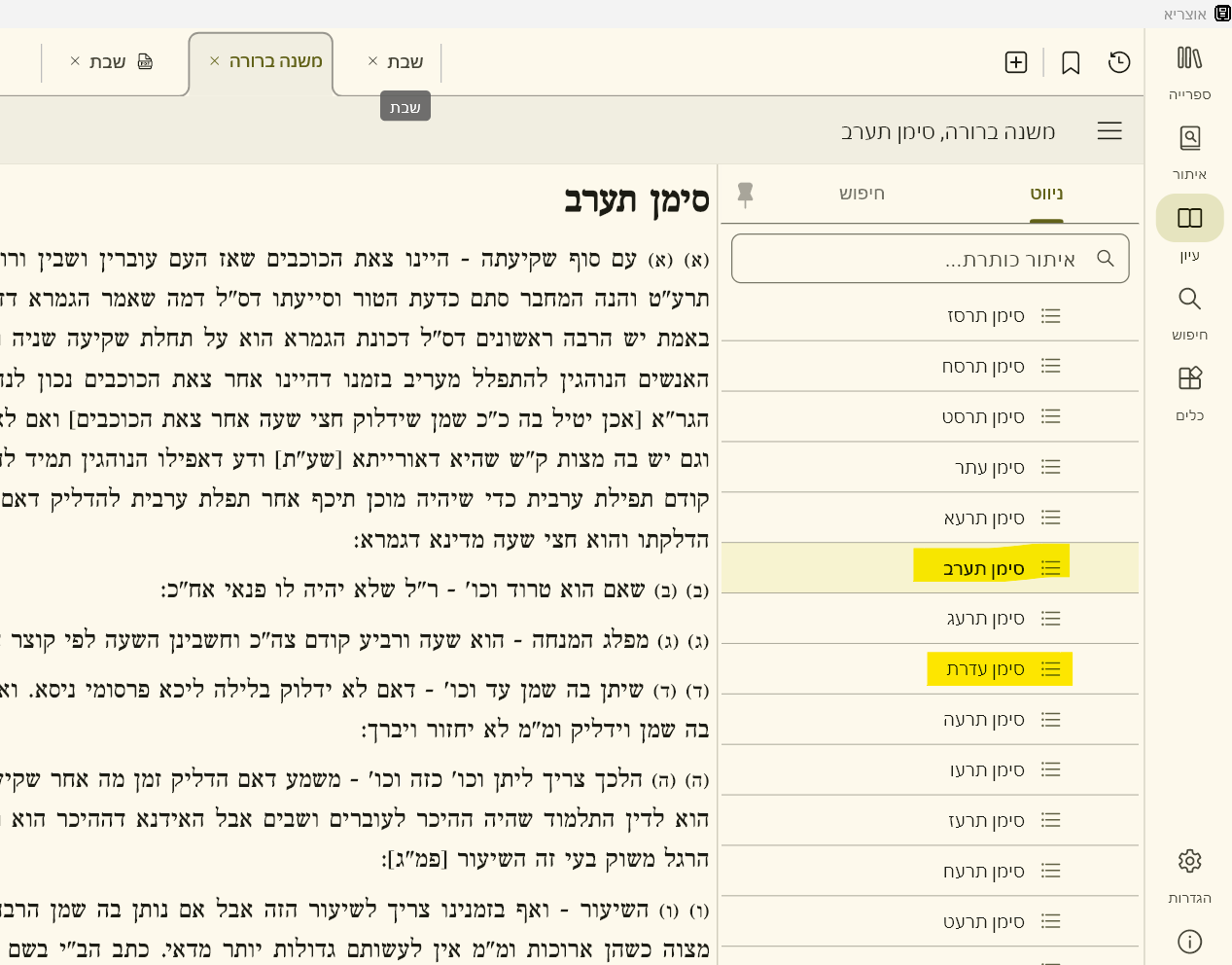Open the history clock icon

click(1119, 62)
